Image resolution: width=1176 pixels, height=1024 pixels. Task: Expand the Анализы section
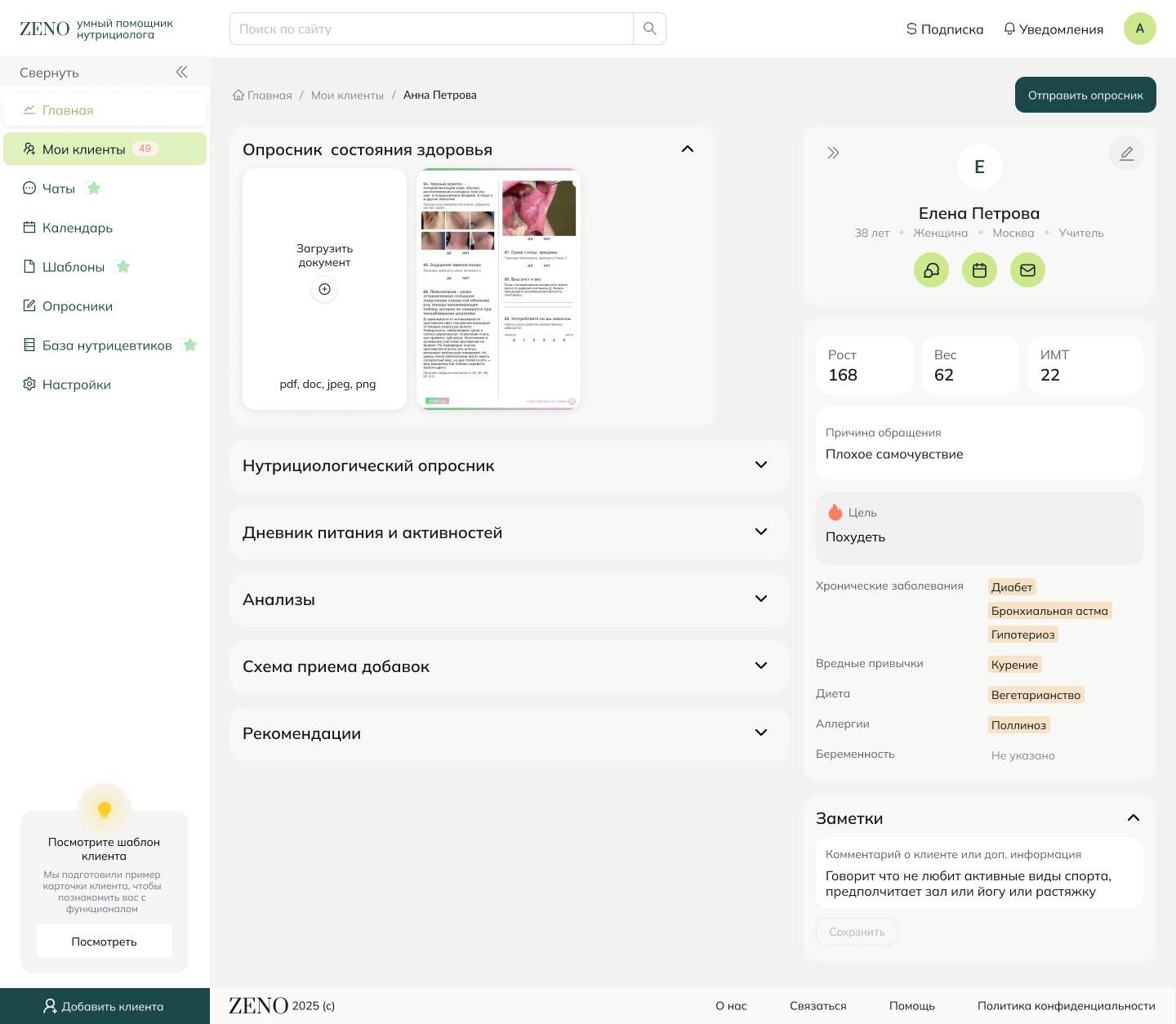tap(761, 599)
